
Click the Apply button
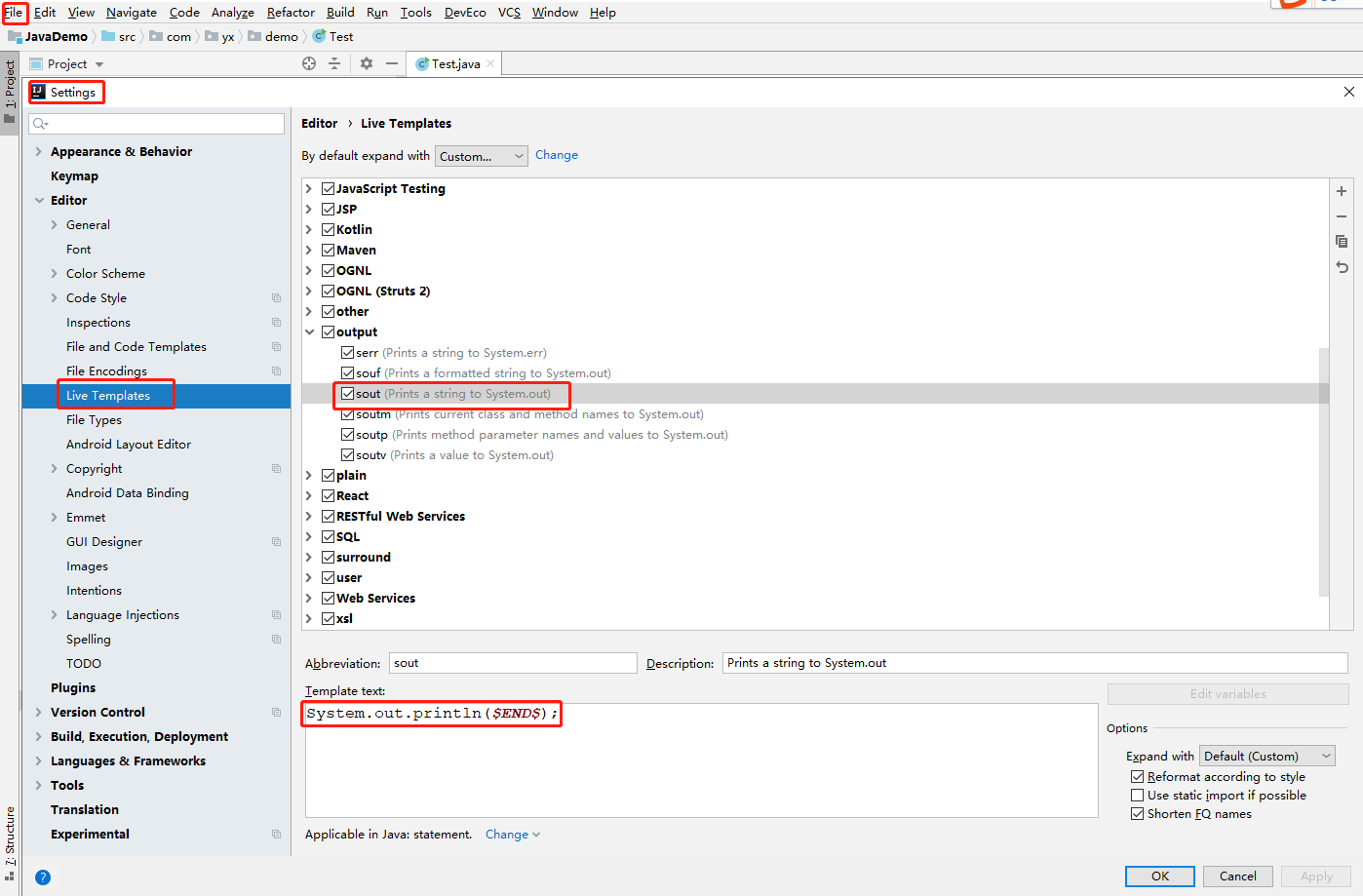(x=1316, y=877)
